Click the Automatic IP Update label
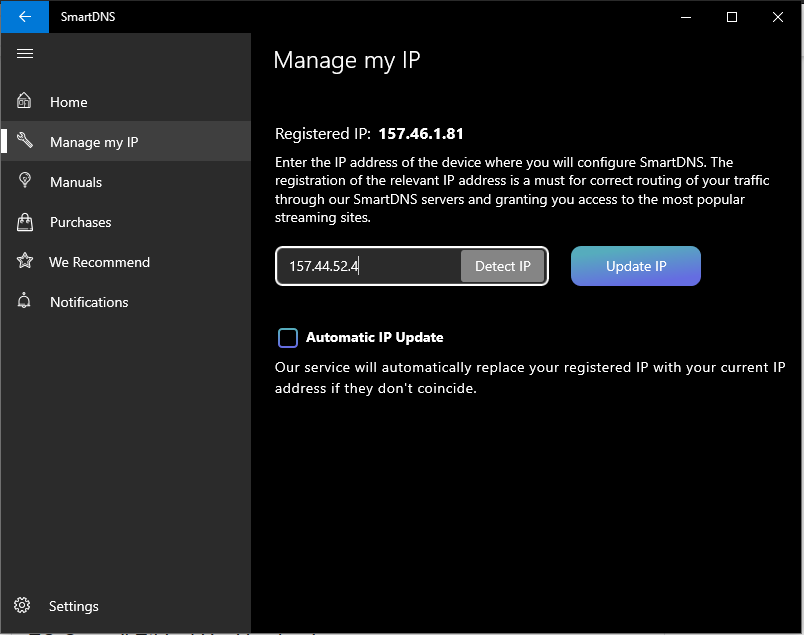The width and height of the screenshot is (804, 635). [375, 338]
